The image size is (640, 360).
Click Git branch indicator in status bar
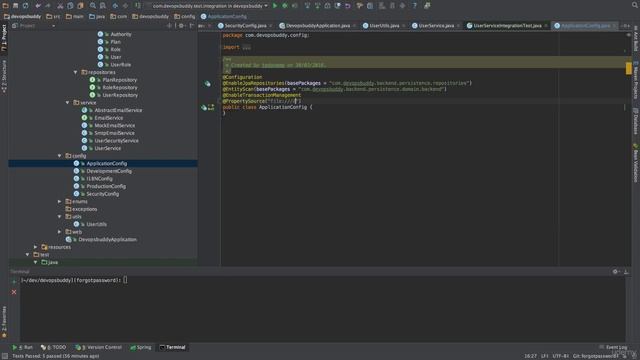click(596, 356)
